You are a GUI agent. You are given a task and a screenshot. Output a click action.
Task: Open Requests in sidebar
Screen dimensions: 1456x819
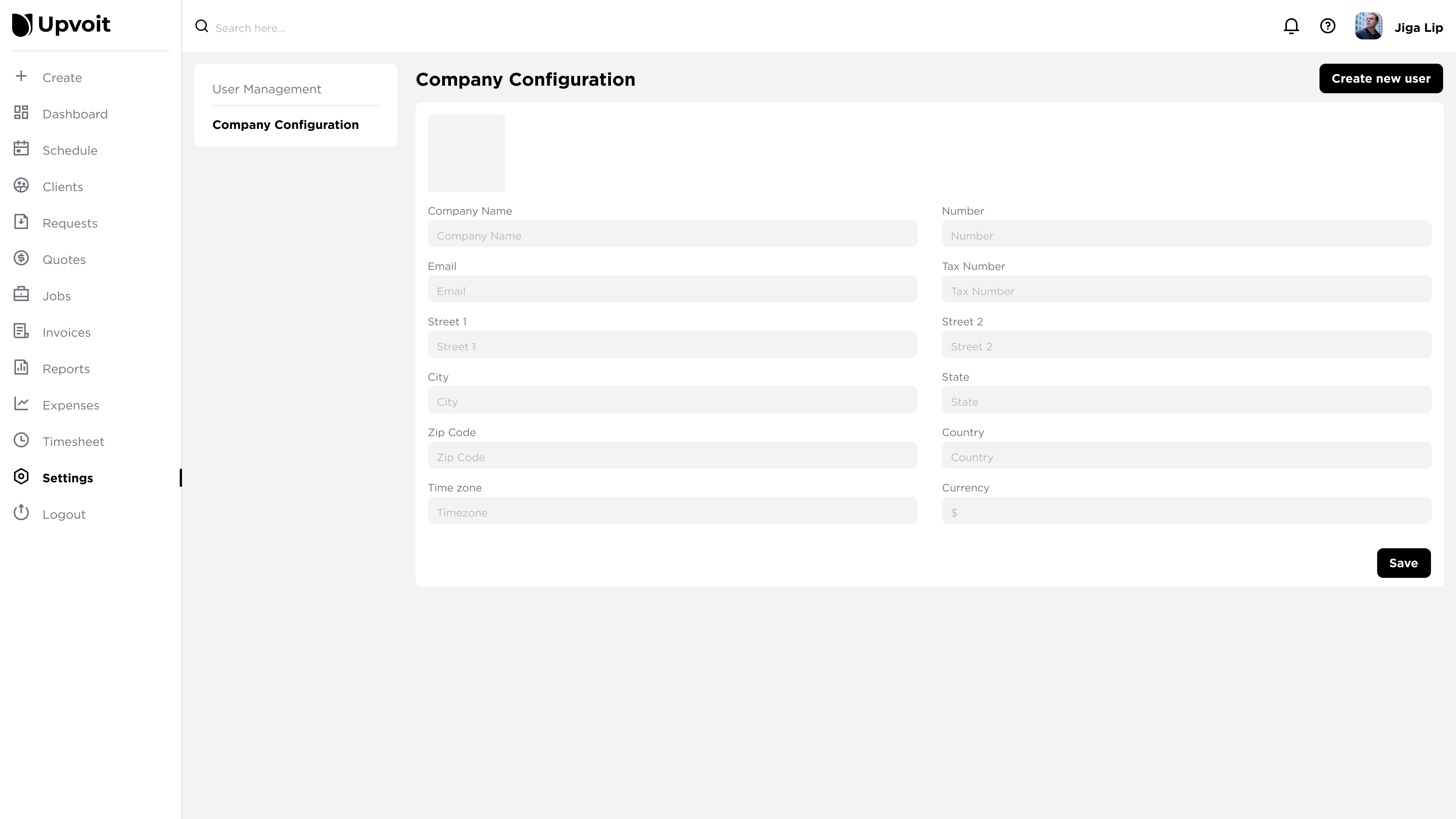(70, 223)
